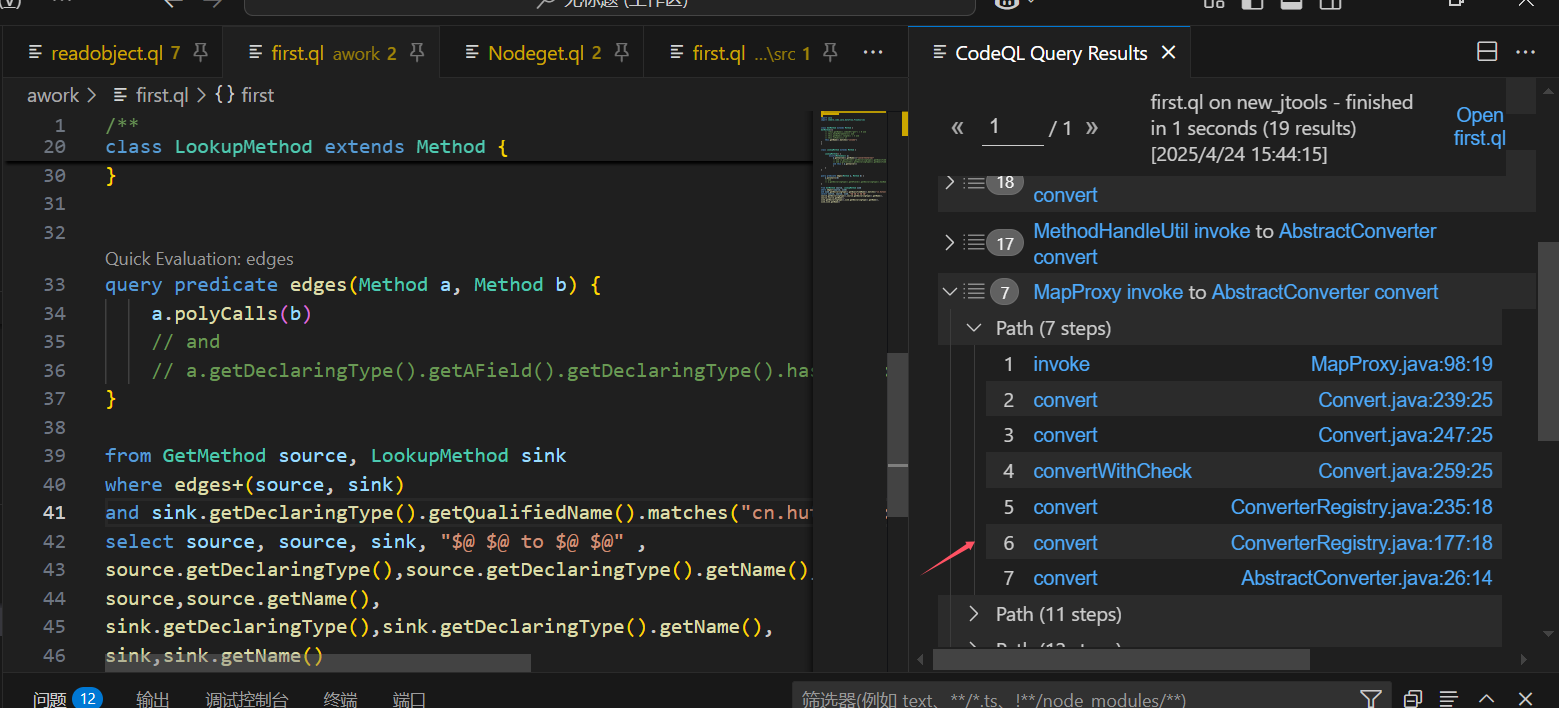
Task: Click the 12 problems count badge
Action: (x=87, y=698)
